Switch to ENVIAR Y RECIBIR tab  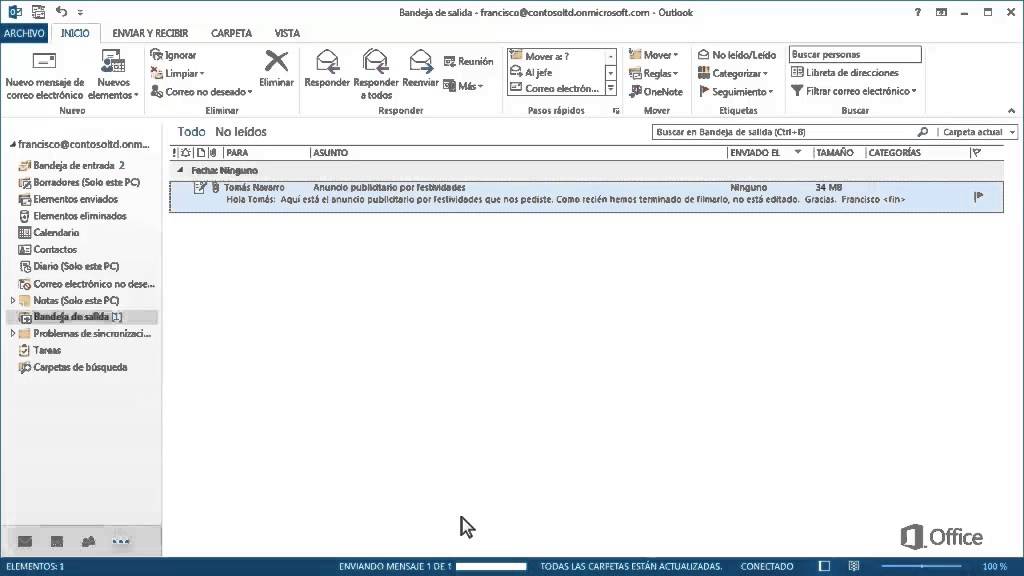pyautogui.click(x=150, y=33)
